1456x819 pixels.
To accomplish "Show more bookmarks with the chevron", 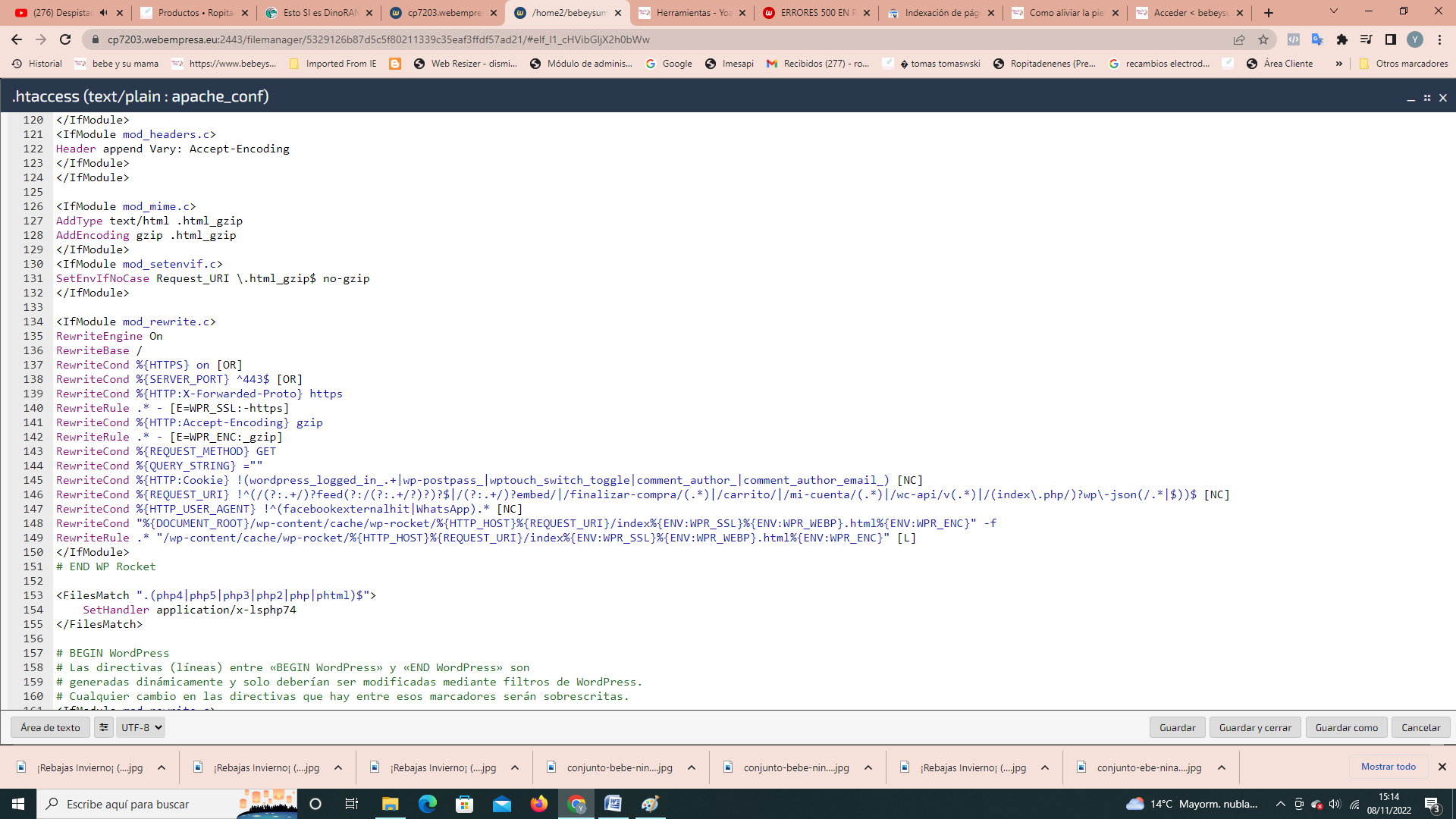I will 1339,64.
